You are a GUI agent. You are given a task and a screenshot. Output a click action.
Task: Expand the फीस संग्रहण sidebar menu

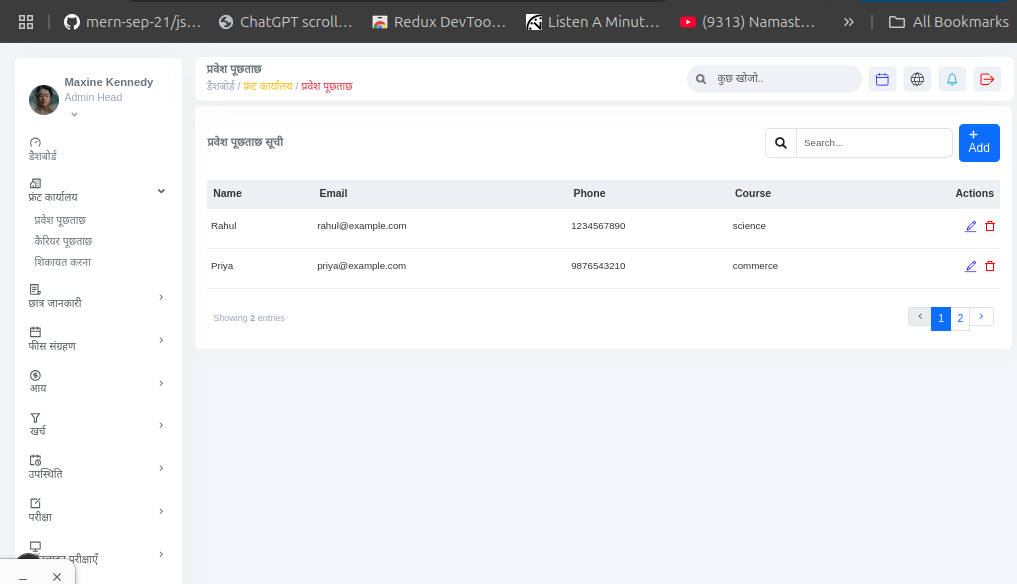point(161,340)
